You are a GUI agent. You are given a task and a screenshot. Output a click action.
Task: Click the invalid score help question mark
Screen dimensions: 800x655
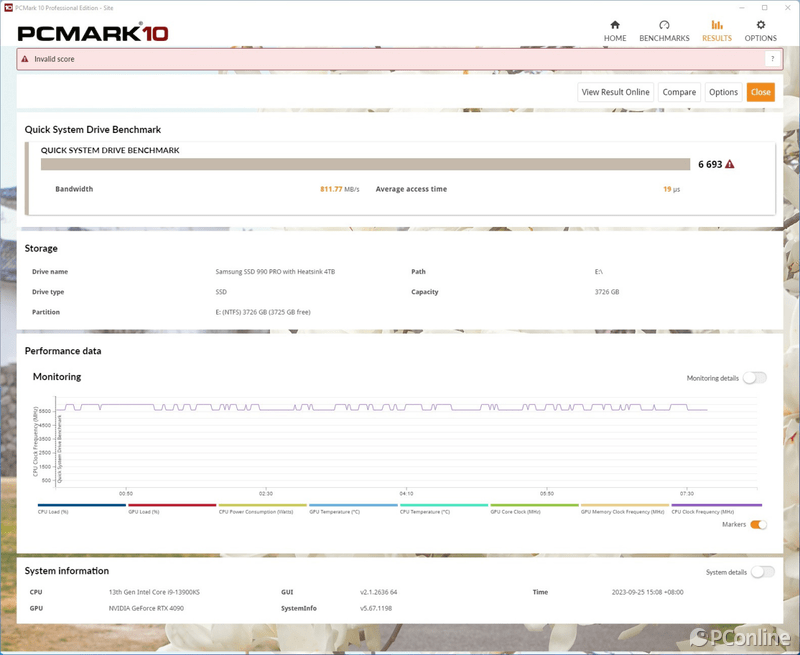[771, 60]
